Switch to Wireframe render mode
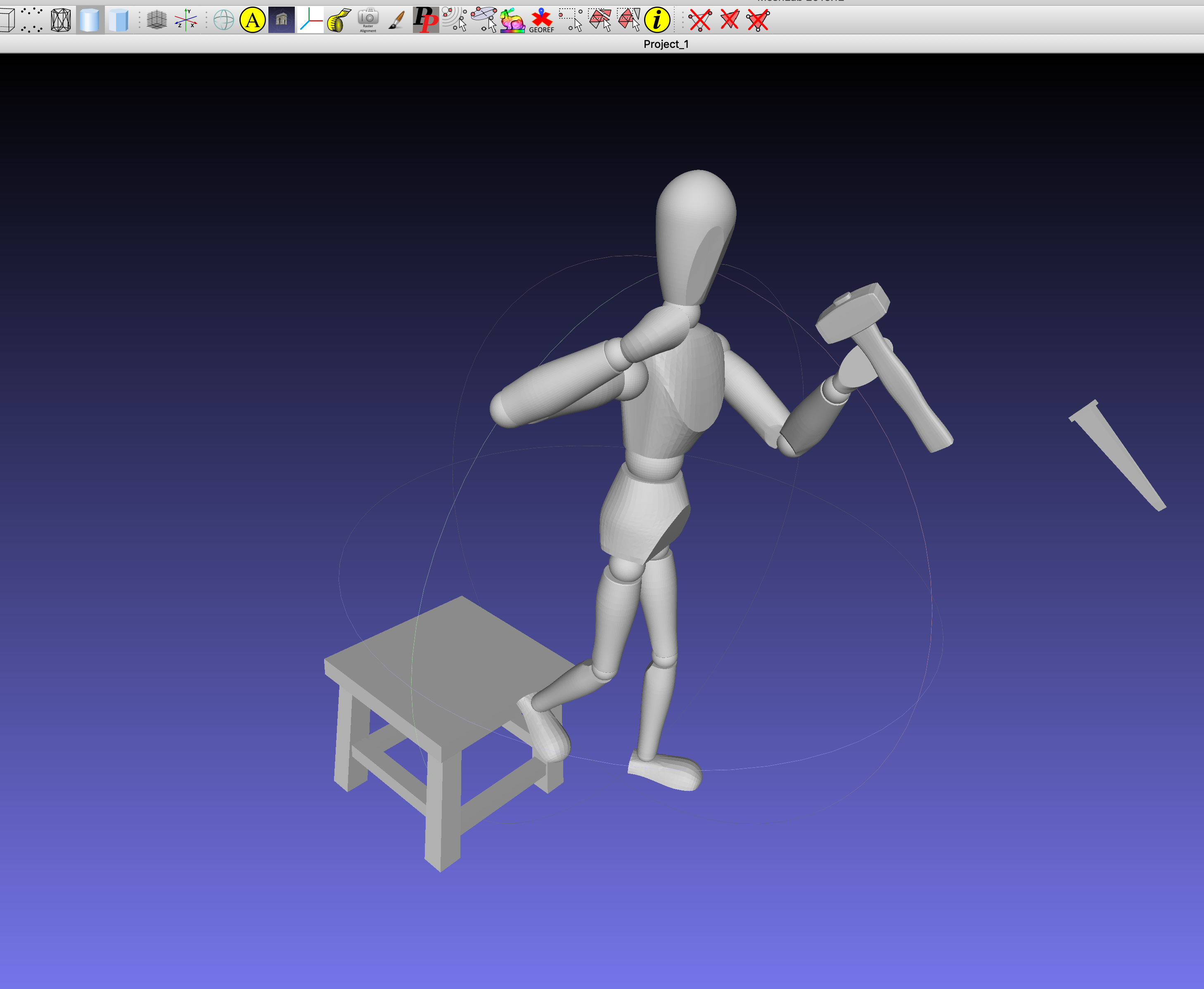The width and height of the screenshot is (1204, 989). (60, 20)
